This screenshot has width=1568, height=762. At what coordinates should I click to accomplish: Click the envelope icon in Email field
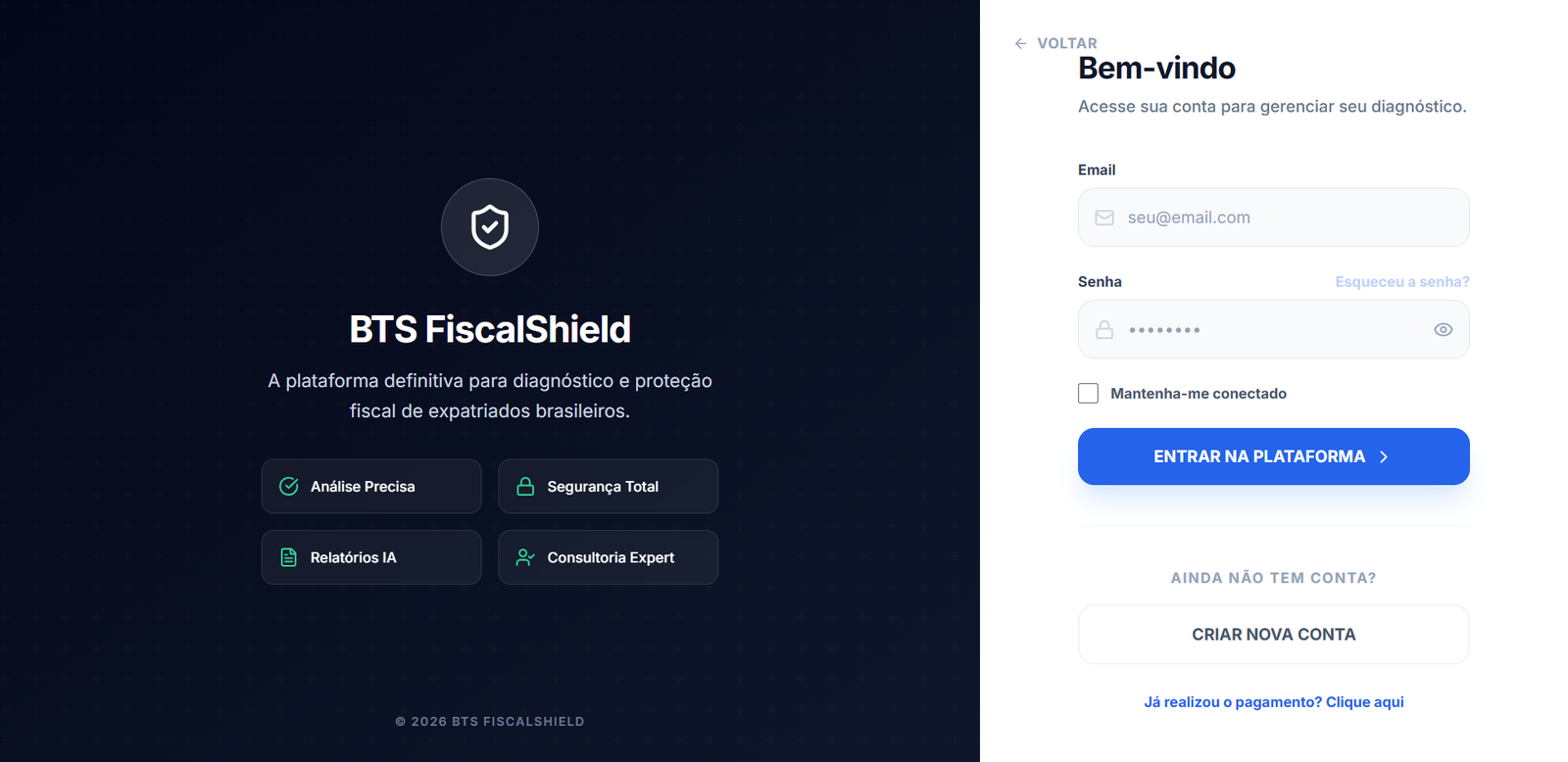tap(1104, 217)
